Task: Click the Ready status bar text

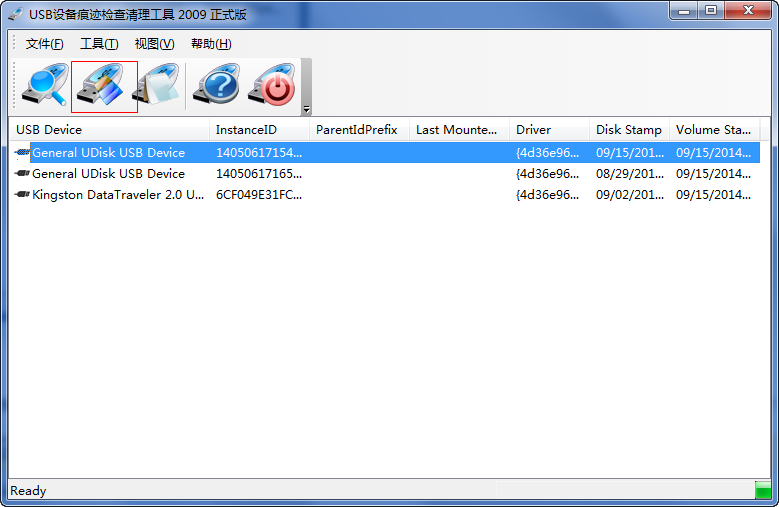Action: click(28, 491)
